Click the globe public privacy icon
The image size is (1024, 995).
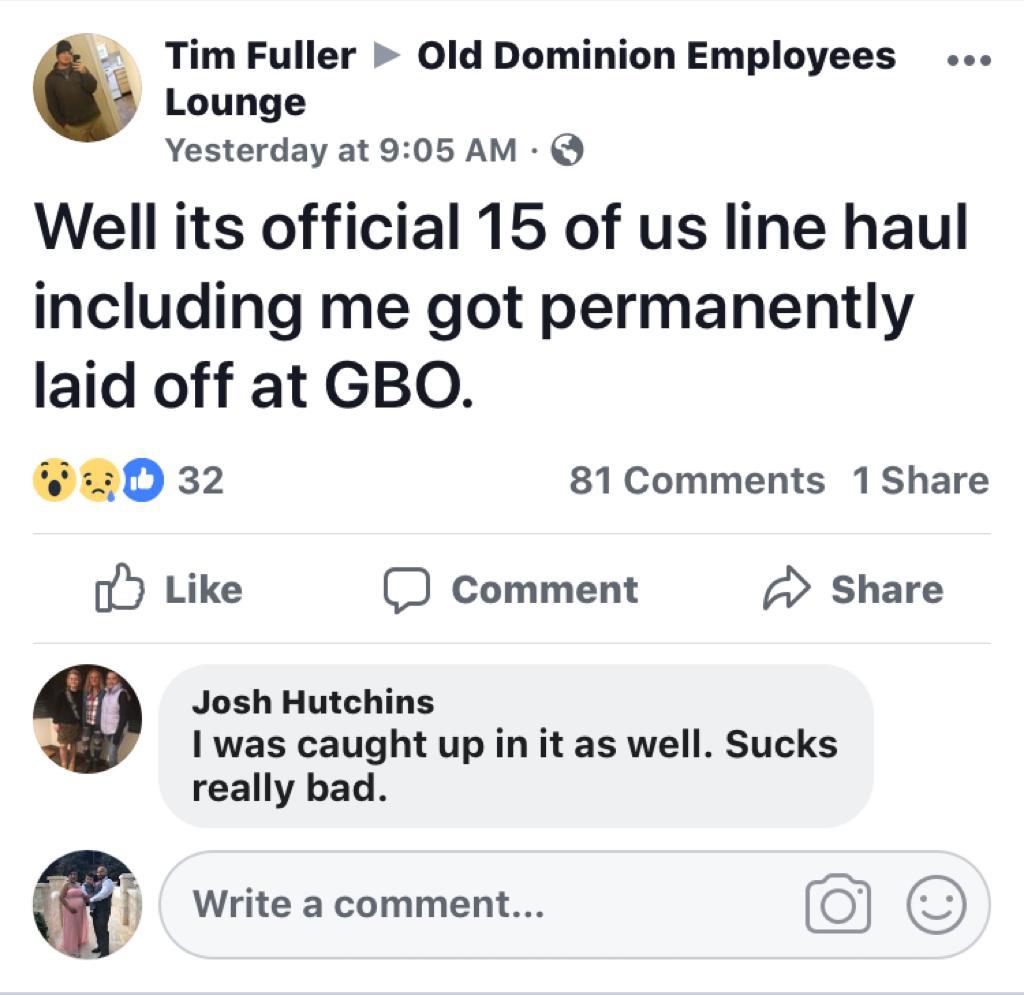568,151
